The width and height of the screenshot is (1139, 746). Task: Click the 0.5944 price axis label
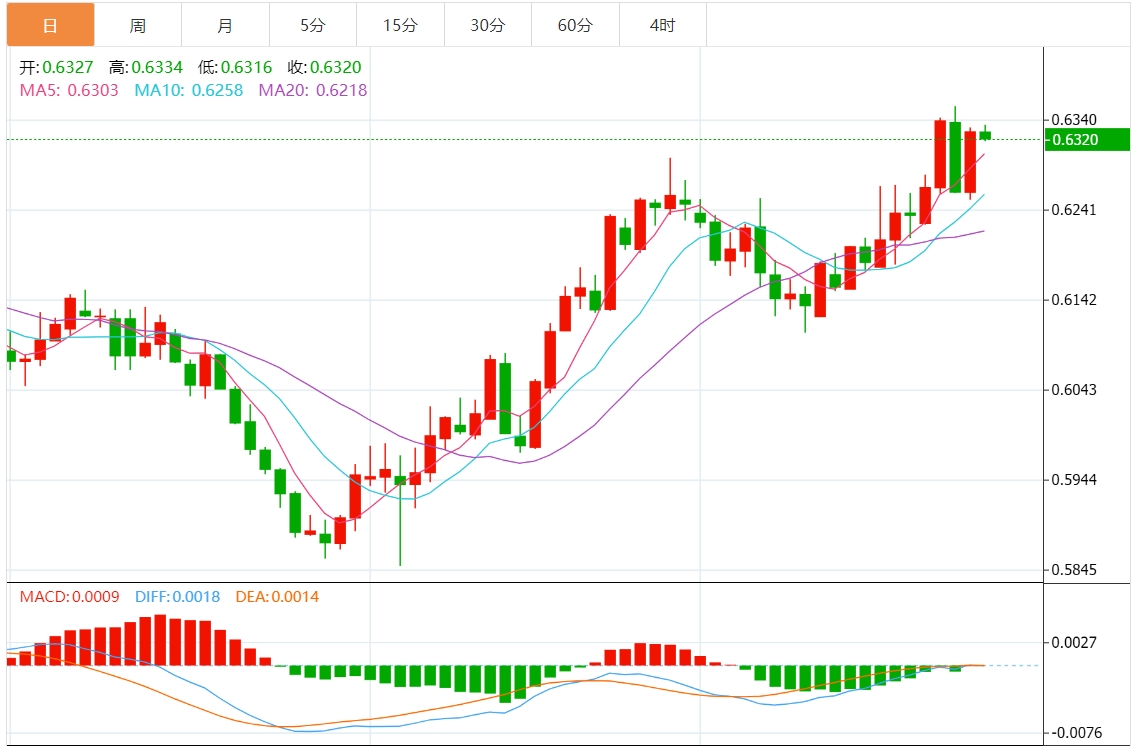[1074, 480]
